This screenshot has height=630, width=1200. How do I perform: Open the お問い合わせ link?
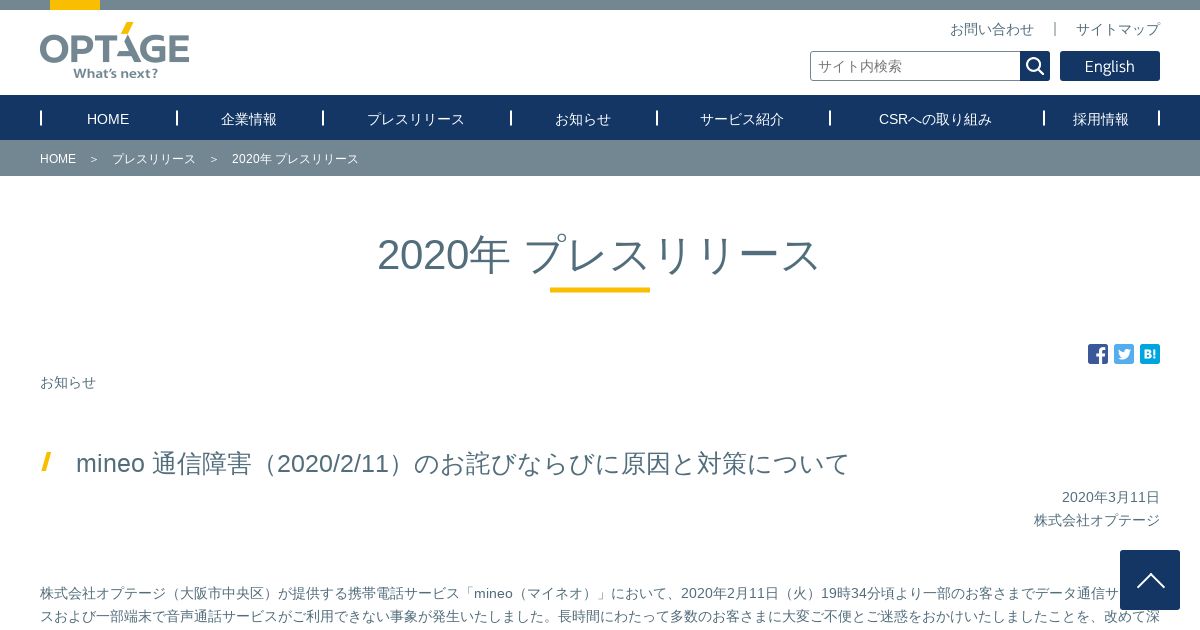[x=992, y=29]
